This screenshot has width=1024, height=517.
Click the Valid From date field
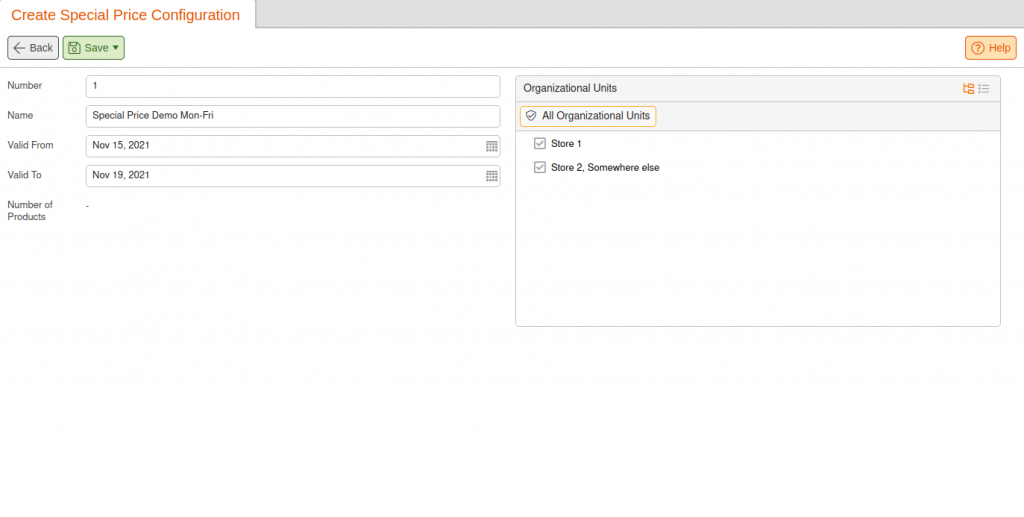[293, 146]
